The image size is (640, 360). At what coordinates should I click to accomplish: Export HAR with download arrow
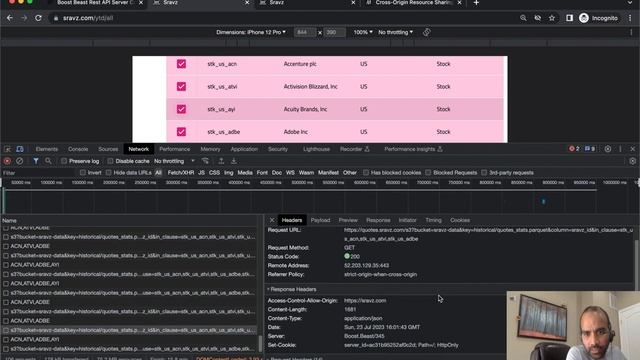(234, 161)
